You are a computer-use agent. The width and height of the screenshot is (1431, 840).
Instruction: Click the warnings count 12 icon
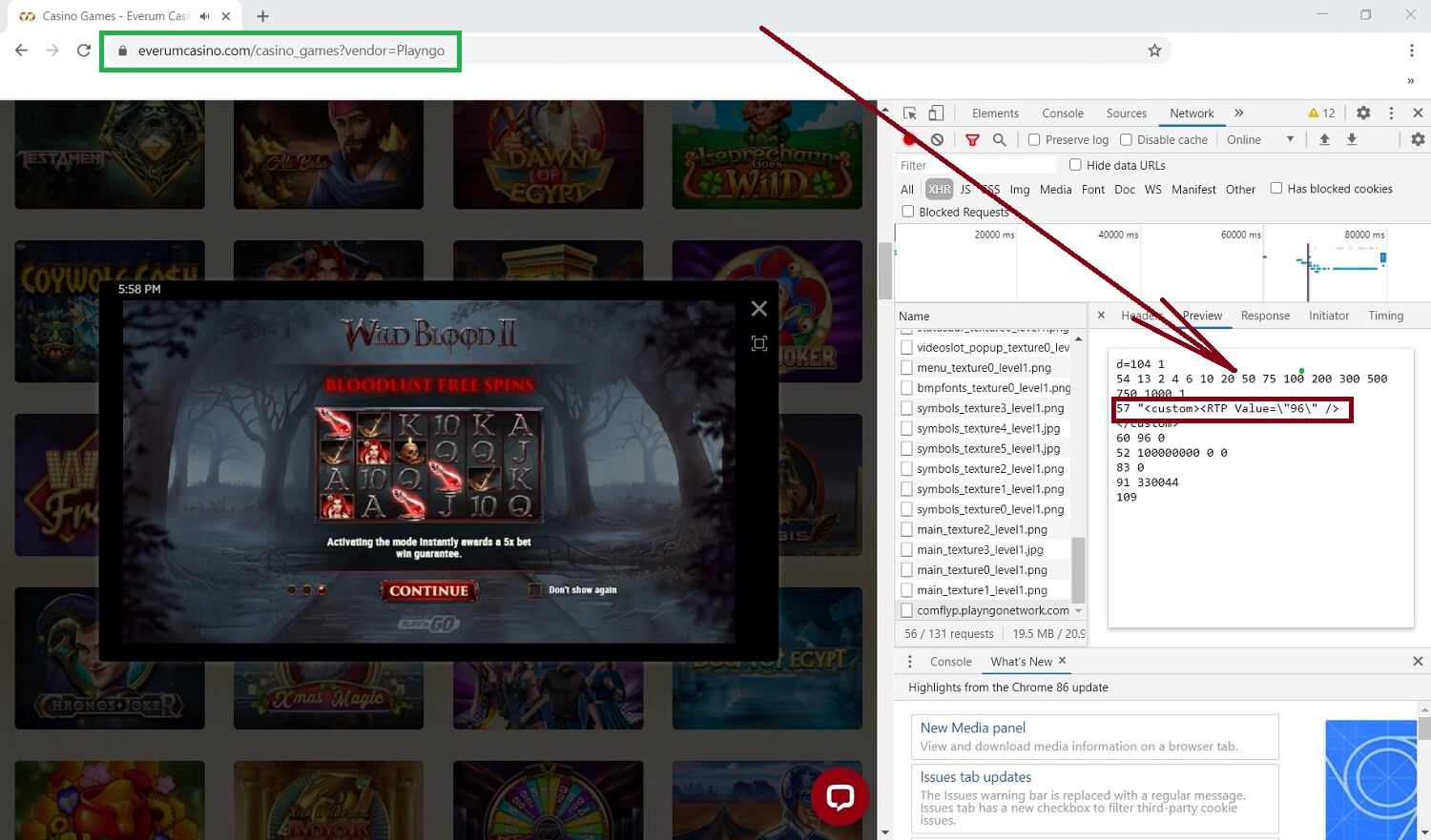(1321, 113)
